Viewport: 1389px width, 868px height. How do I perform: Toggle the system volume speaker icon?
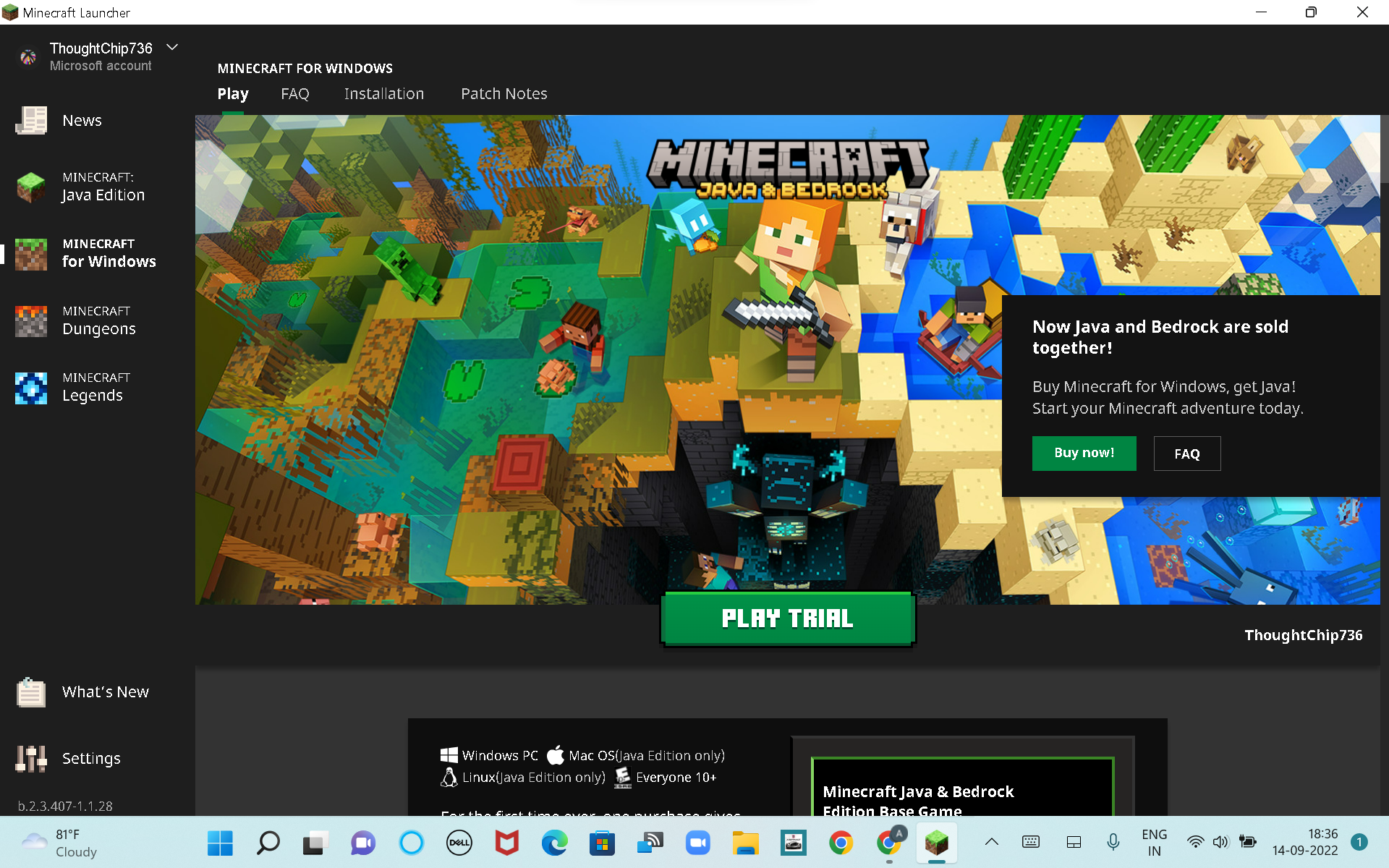click(x=1220, y=842)
